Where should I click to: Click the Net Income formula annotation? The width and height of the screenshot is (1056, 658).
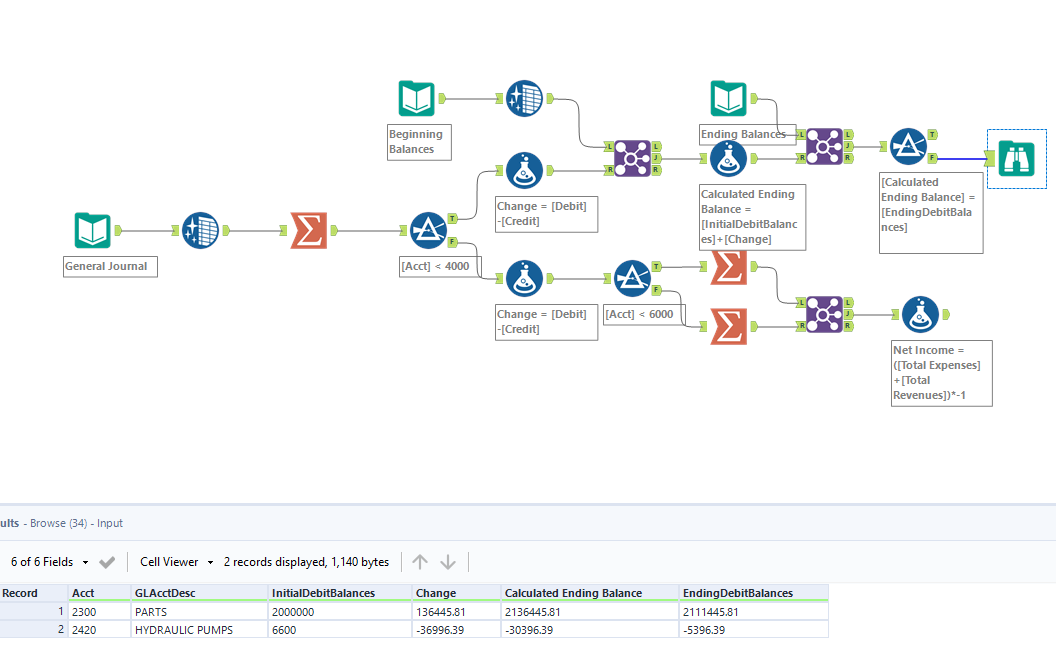click(942, 373)
